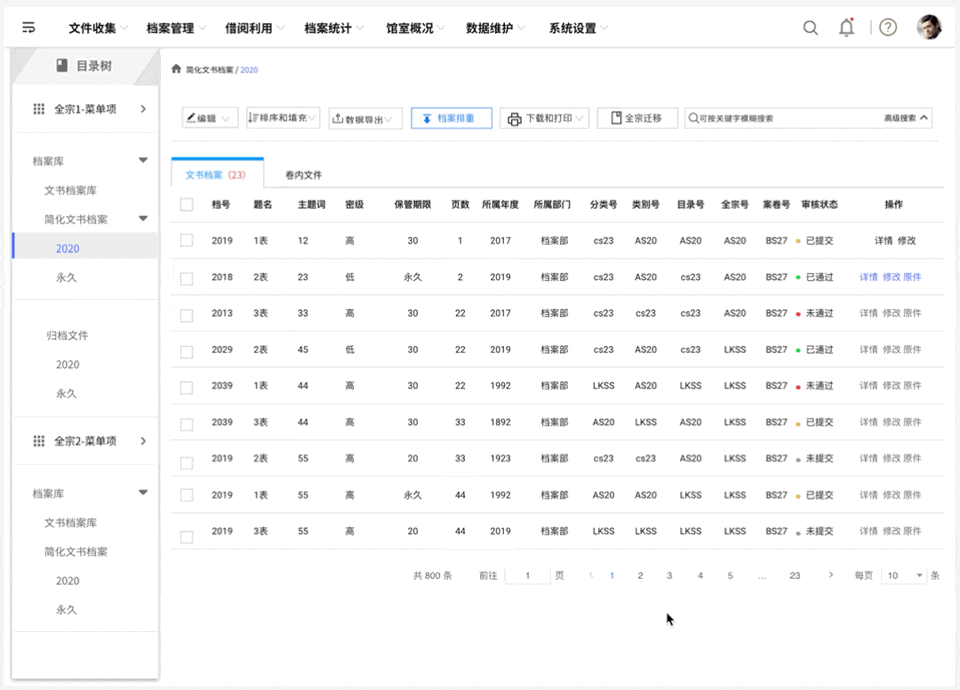
Task: Switch to the 卷内文件 tab
Action: click(x=302, y=173)
